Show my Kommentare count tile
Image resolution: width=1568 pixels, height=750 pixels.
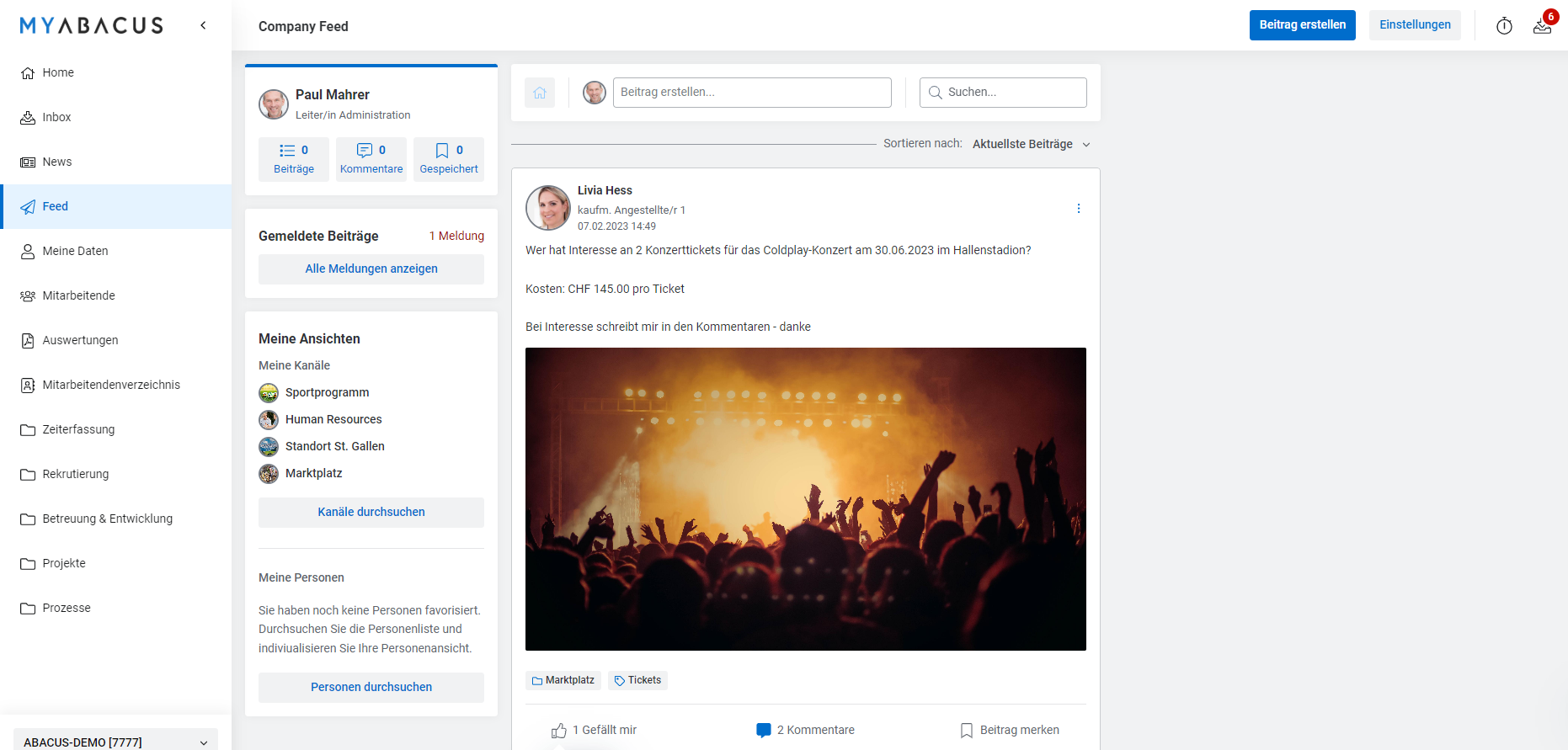pyautogui.click(x=371, y=159)
